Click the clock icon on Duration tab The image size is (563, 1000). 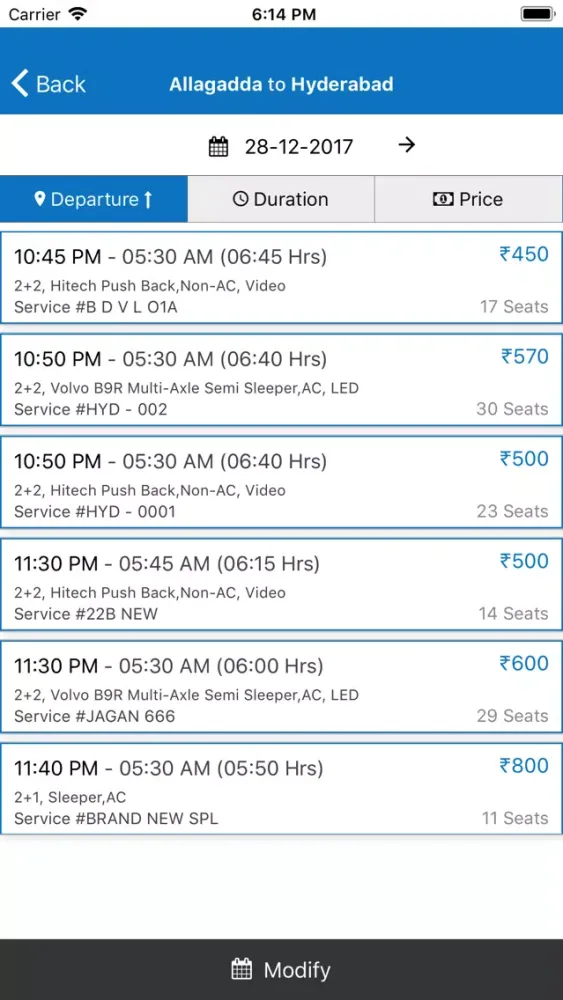coord(240,199)
